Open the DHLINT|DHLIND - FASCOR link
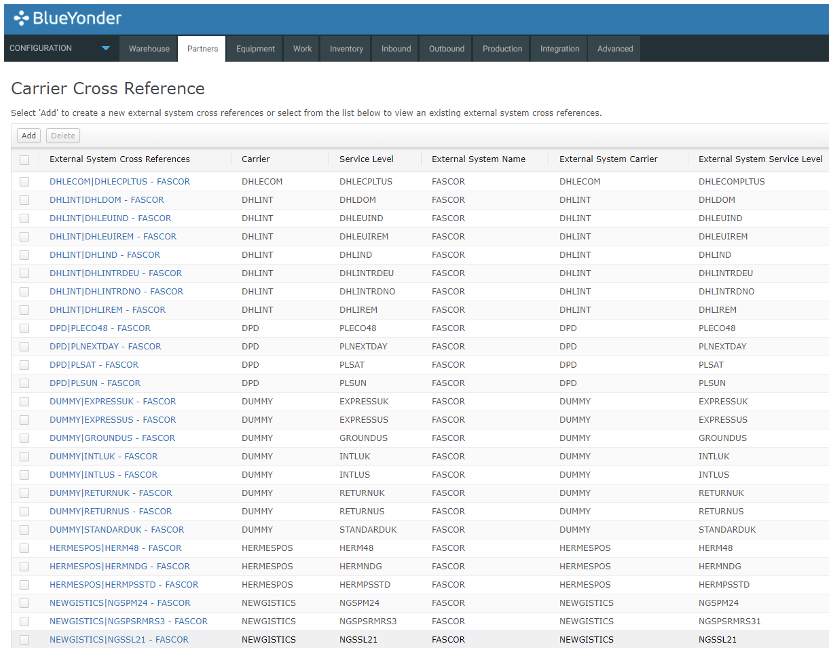 click(104, 255)
